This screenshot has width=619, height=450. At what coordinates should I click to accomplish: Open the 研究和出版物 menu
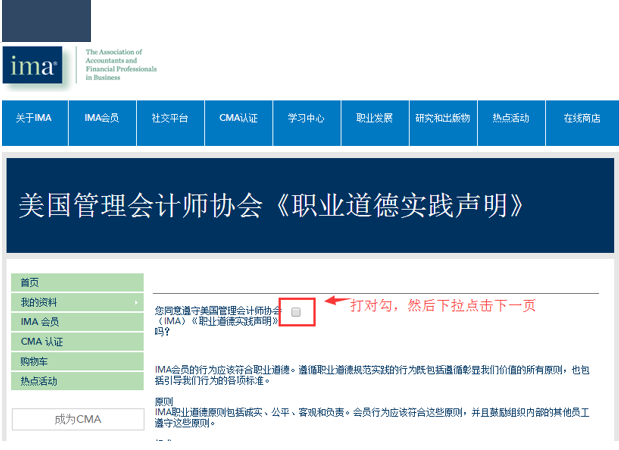click(x=443, y=123)
